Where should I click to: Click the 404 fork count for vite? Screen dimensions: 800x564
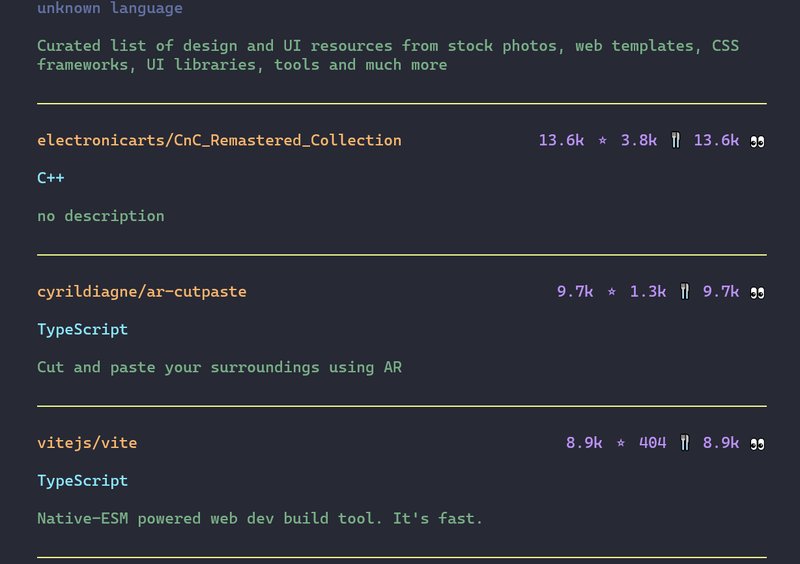(x=652, y=443)
